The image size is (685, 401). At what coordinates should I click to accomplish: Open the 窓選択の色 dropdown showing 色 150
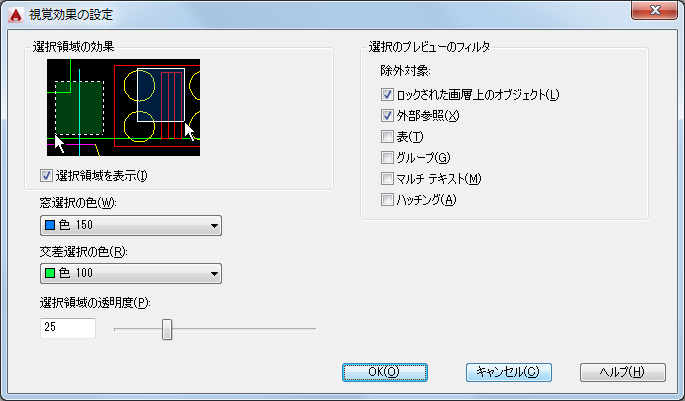(x=131, y=225)
